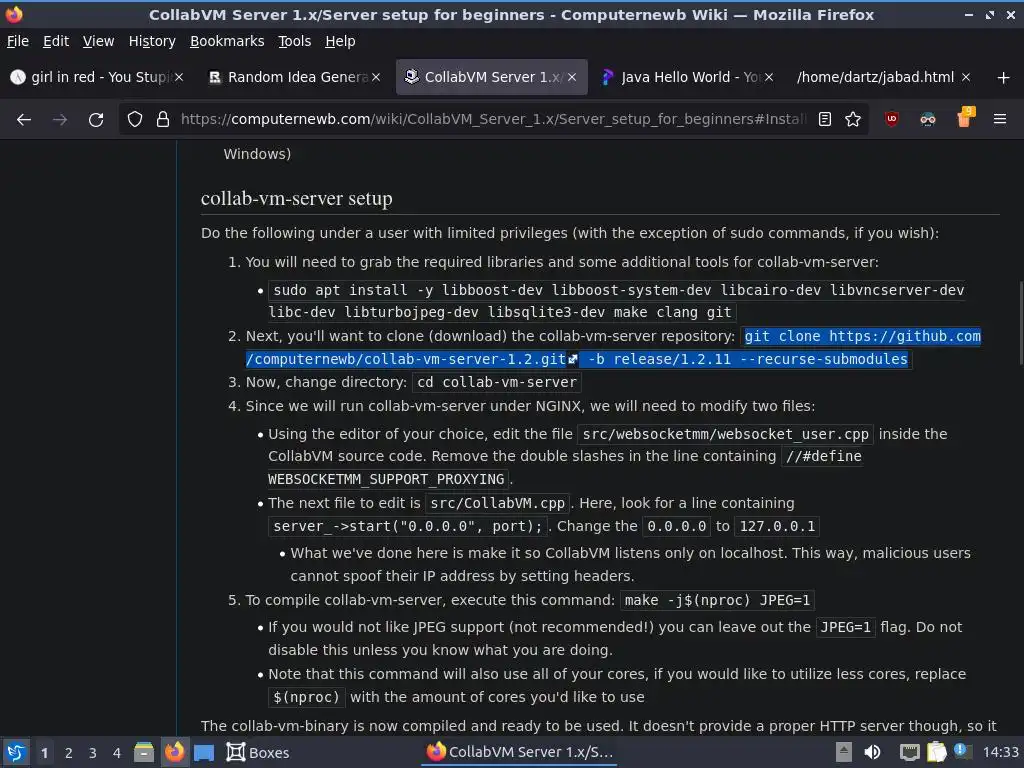The image size is (1024, 768).
Task: Open the uBlock Origin extension
Action: [891, 119]
